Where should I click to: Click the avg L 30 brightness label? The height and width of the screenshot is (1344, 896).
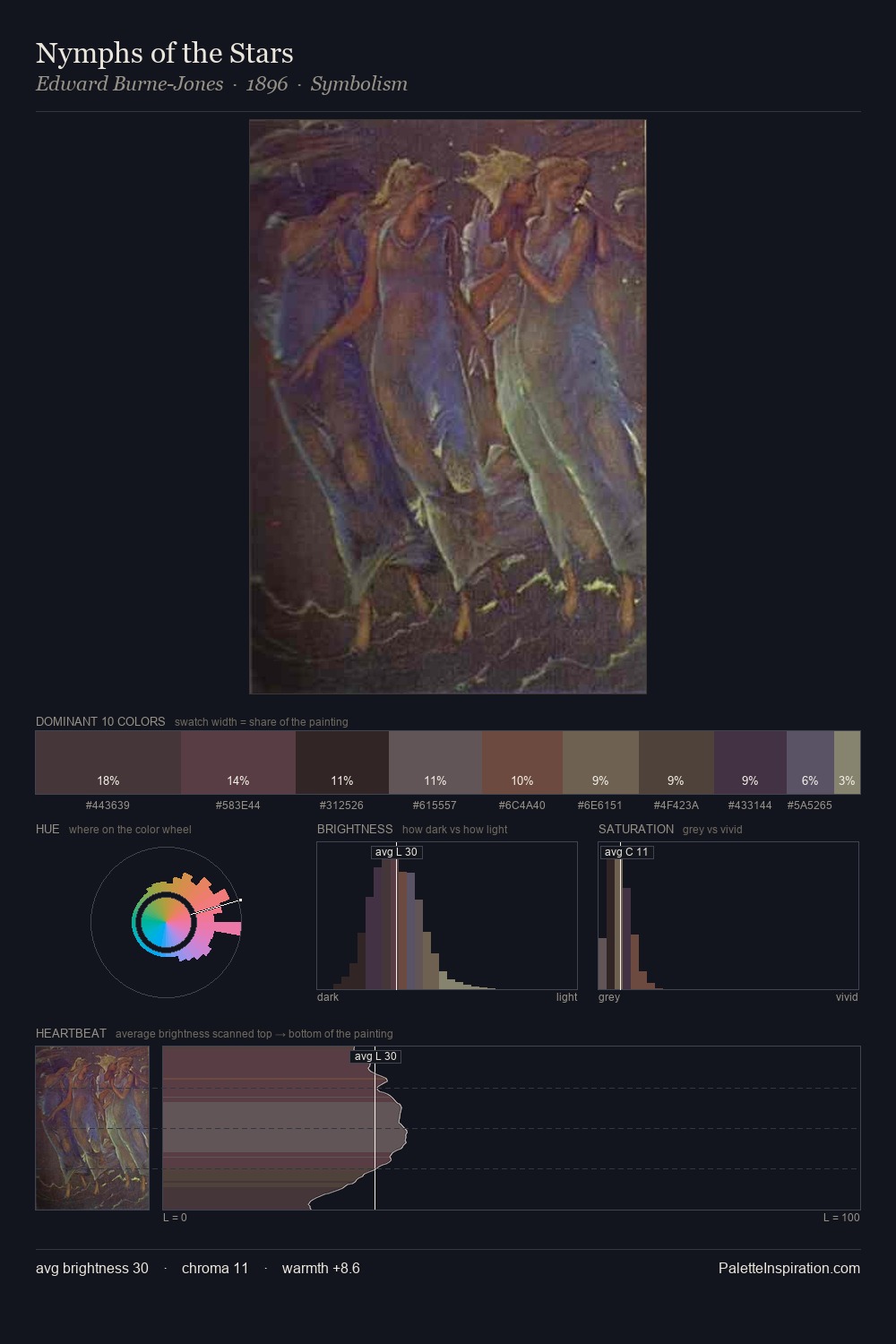coord(396,852)
